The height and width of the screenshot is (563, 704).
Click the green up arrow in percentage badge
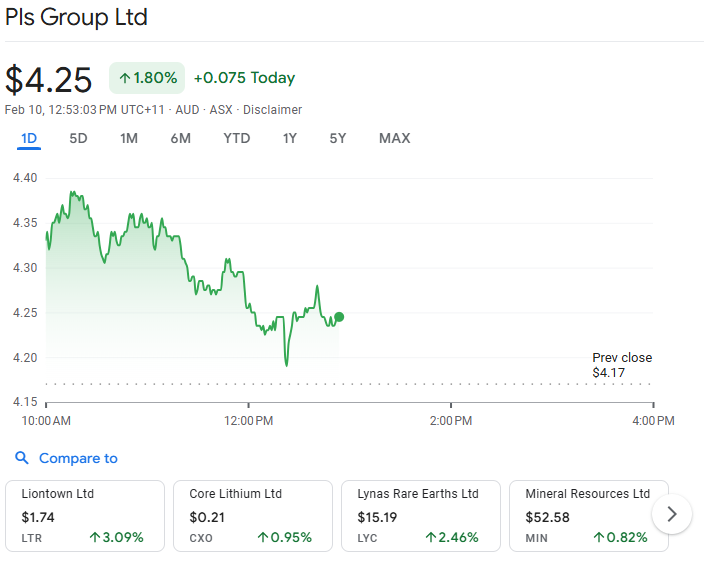coord(125,77)
